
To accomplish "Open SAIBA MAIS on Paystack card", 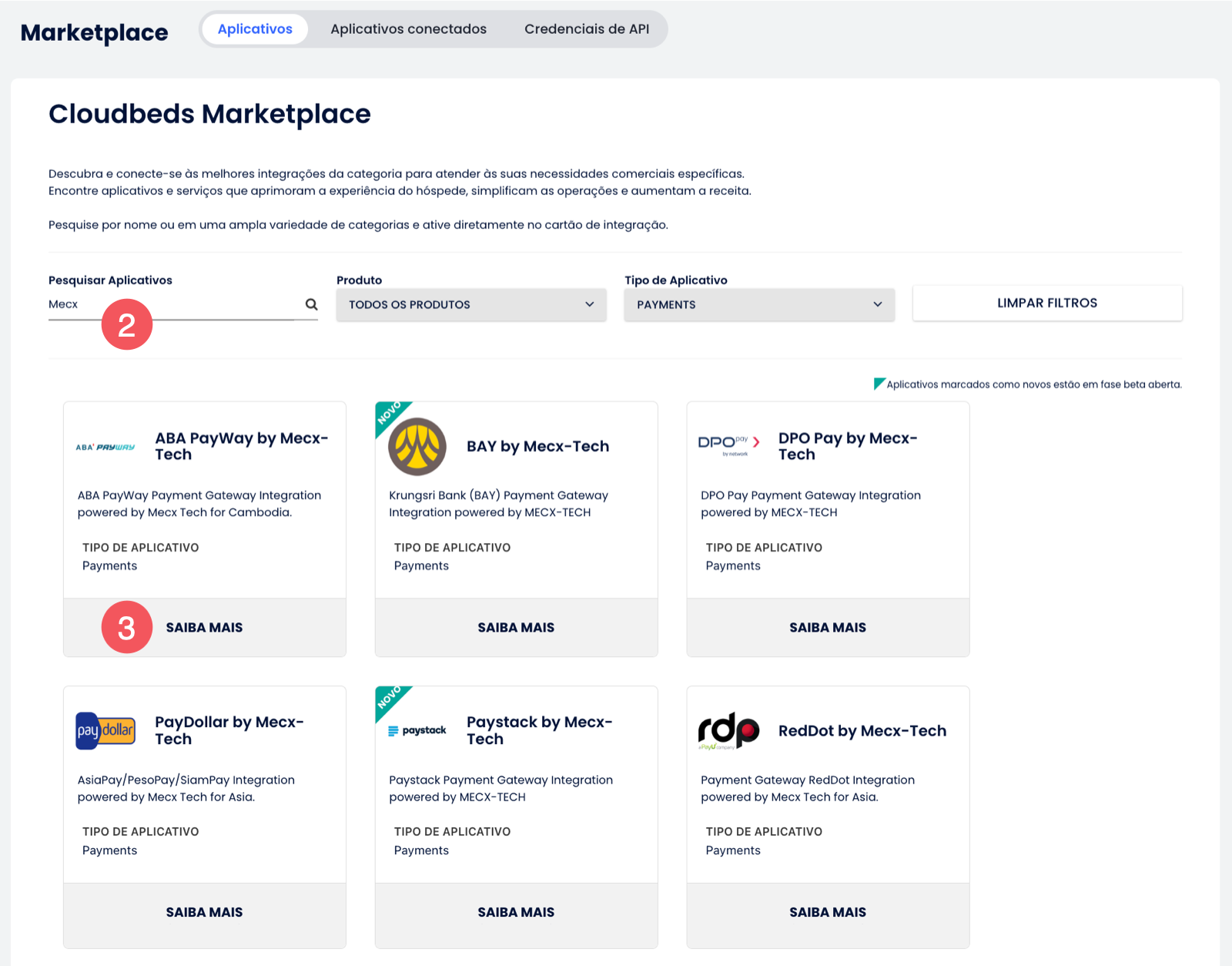I will tap(516, 912).
